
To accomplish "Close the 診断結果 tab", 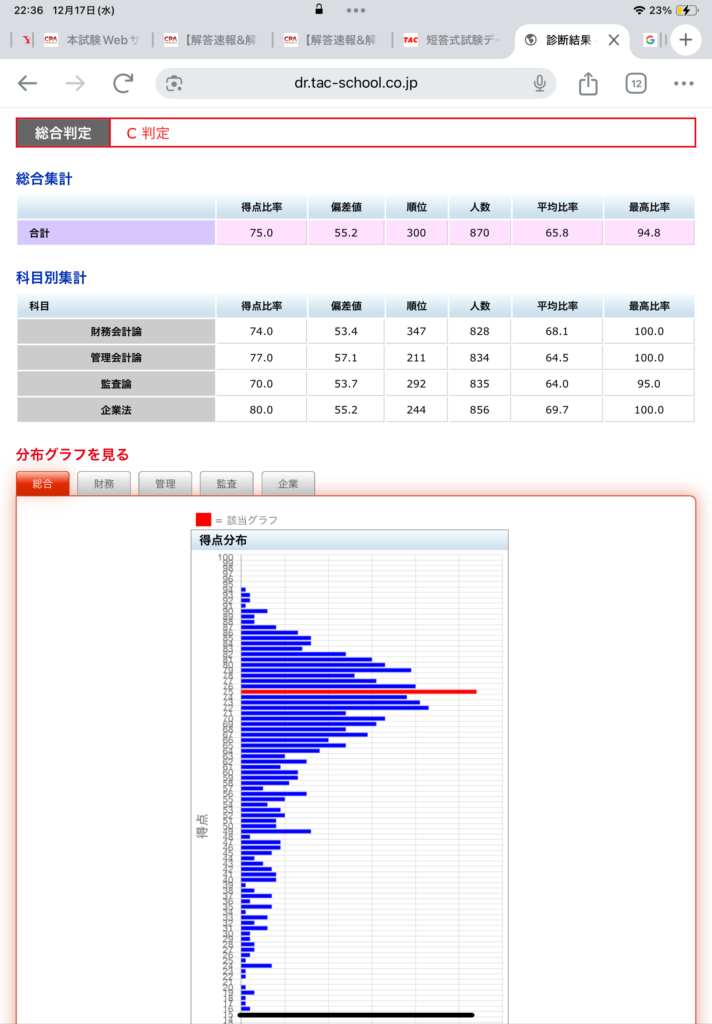I will point(614,41).
